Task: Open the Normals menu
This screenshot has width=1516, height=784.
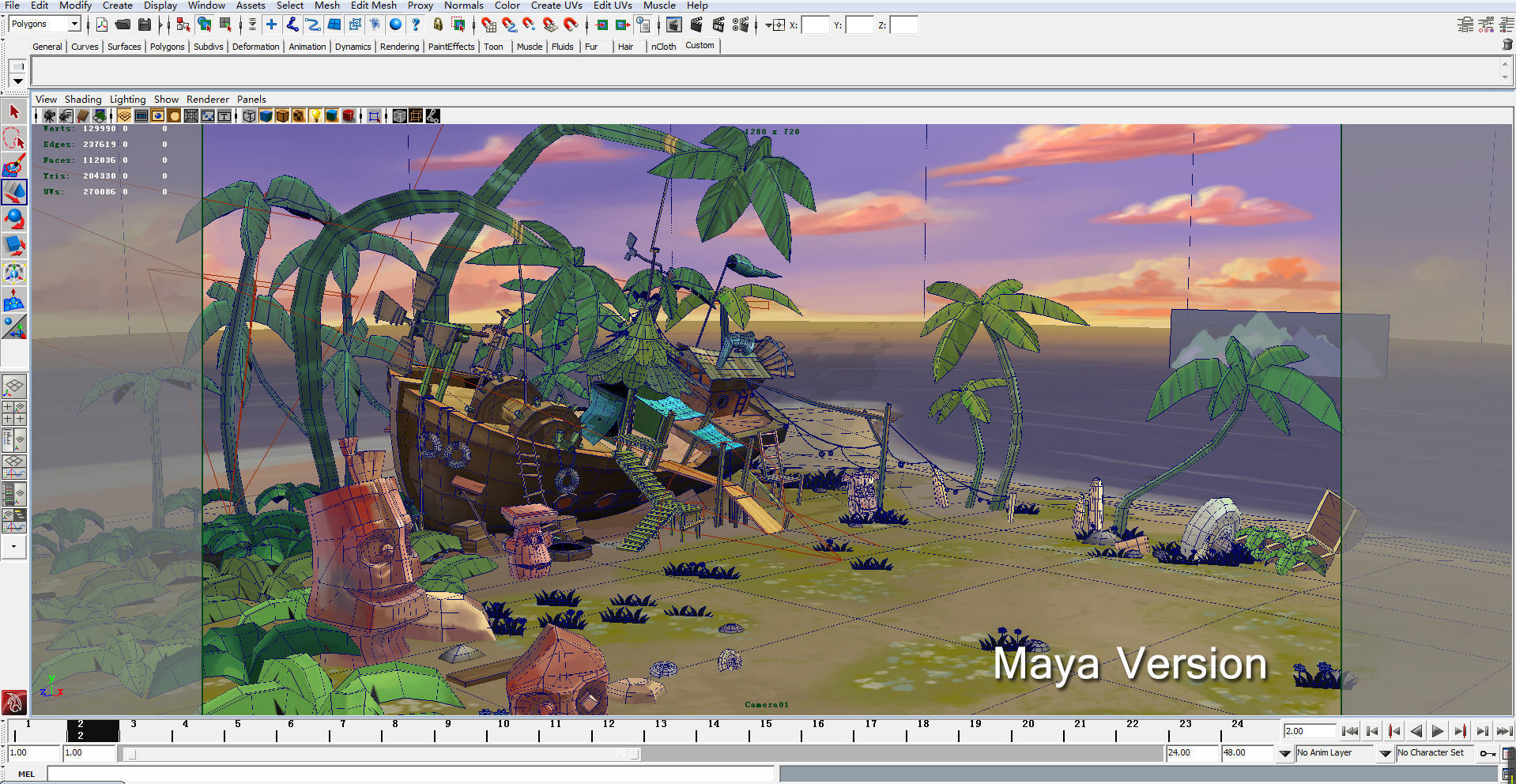Action: click(463, 6)
